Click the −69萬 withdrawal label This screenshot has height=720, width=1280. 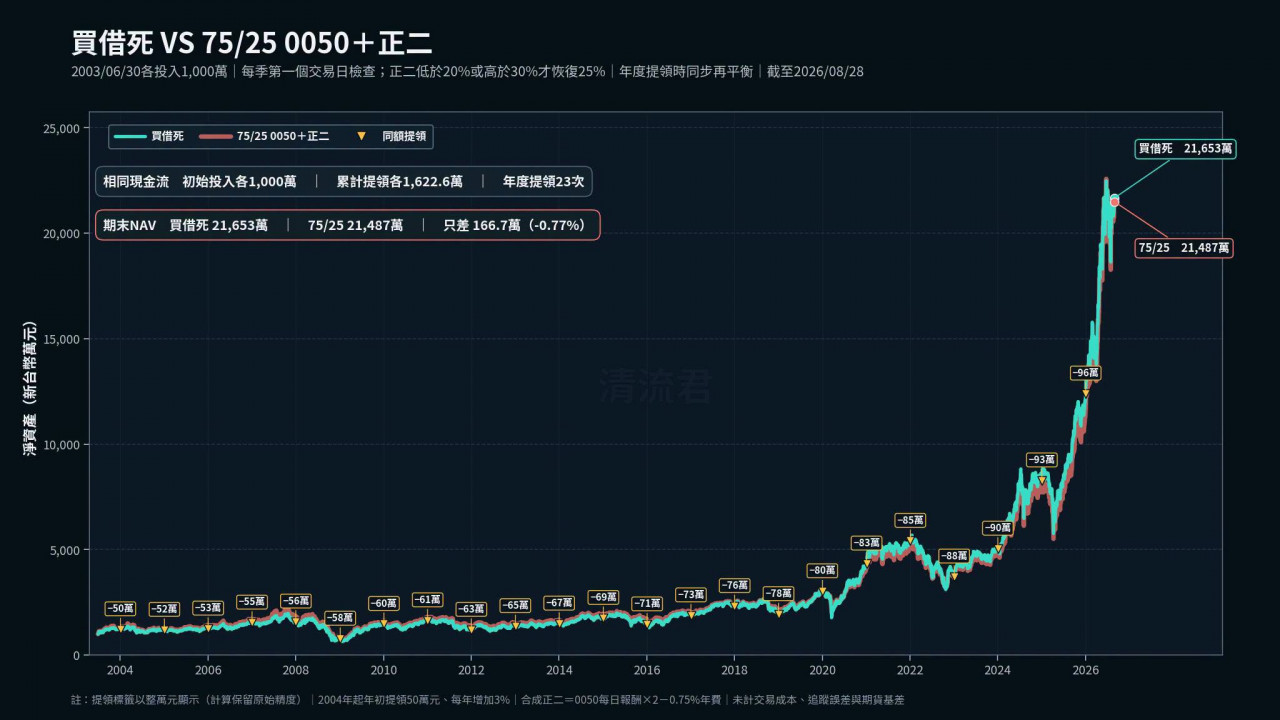click(603, 597)
